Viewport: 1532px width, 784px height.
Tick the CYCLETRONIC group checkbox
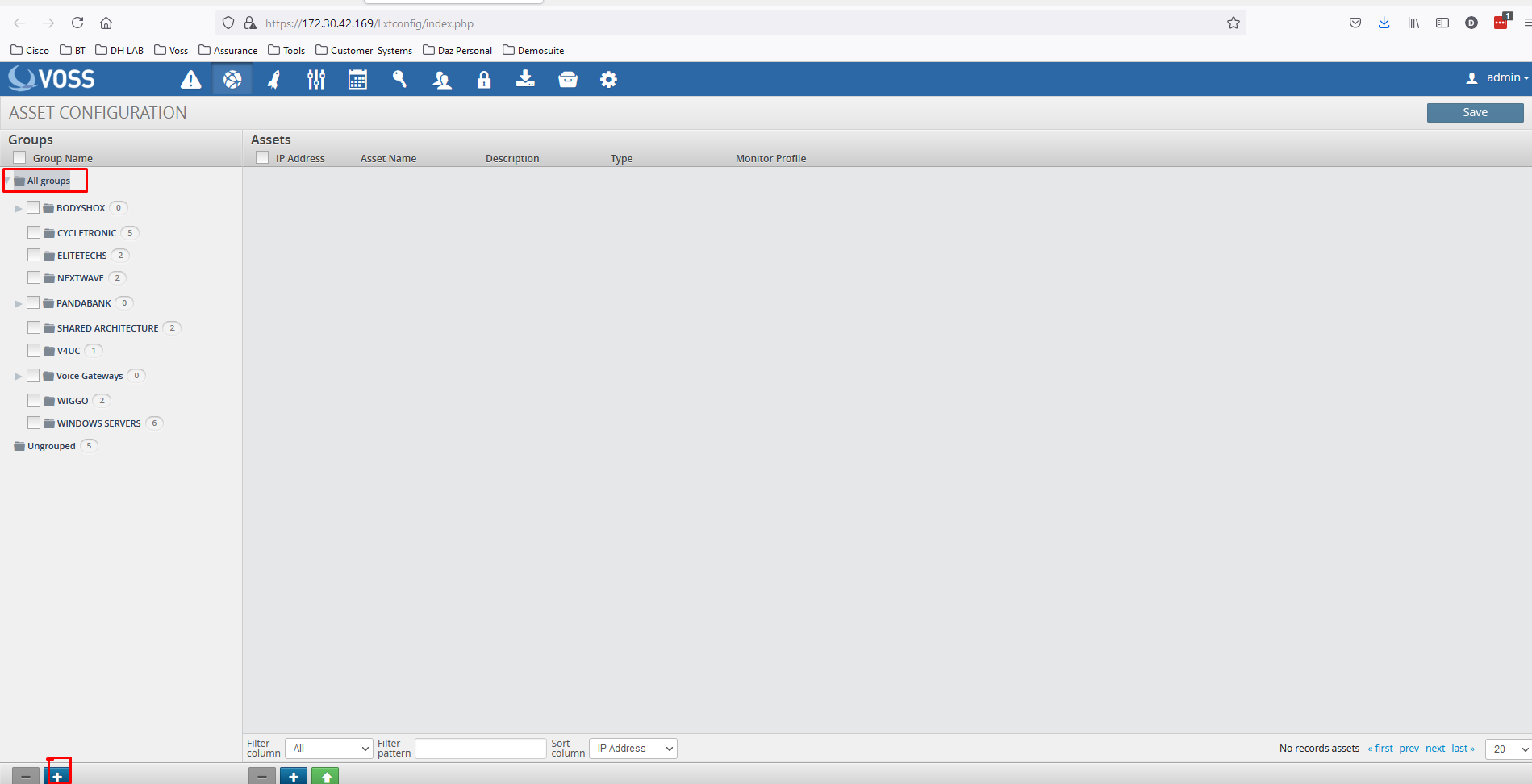click(x=34, y=233)
